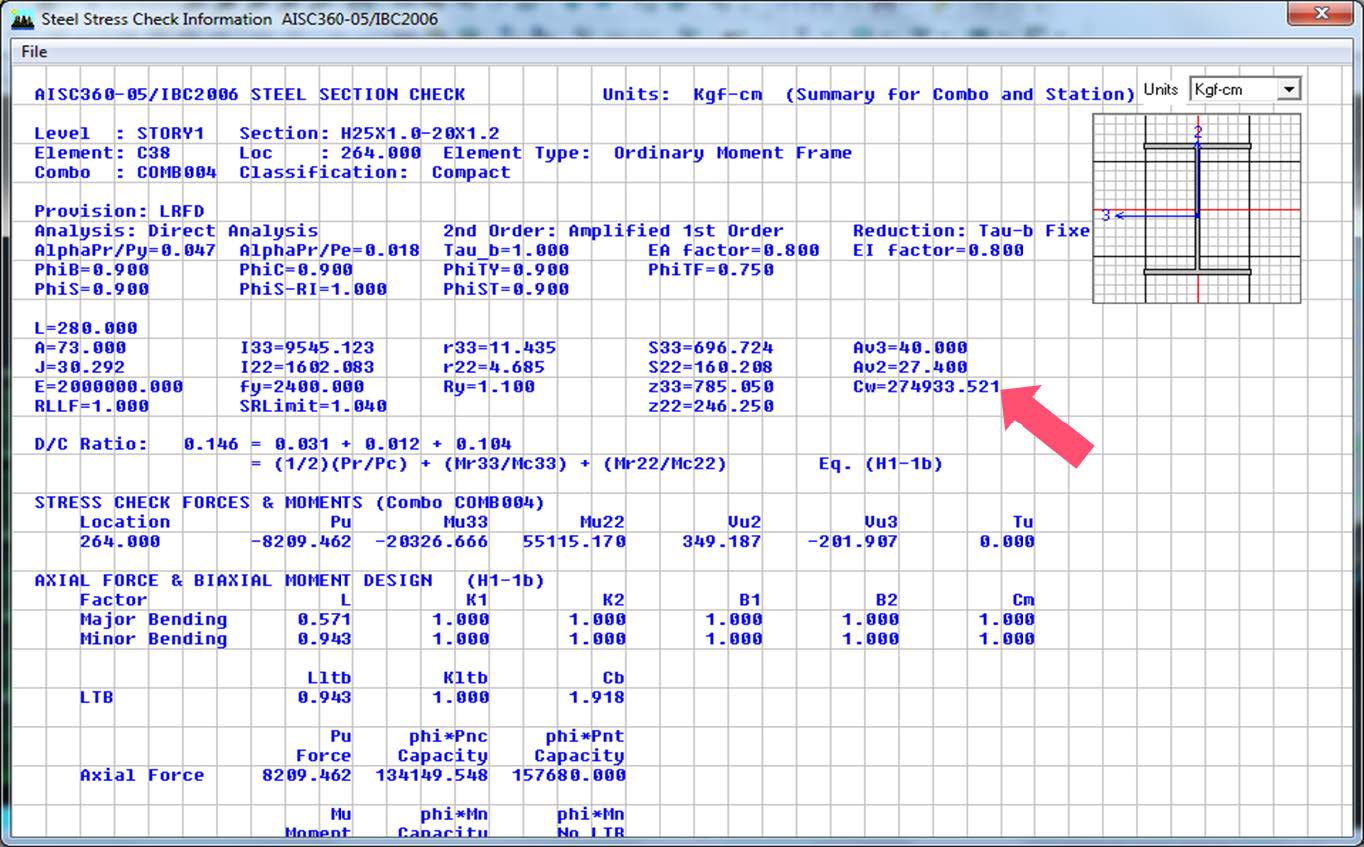This screenshot has height=847, width=1364.
Task: Click the 'fy=2400.000' yield stress
Action: coord(302,387)
